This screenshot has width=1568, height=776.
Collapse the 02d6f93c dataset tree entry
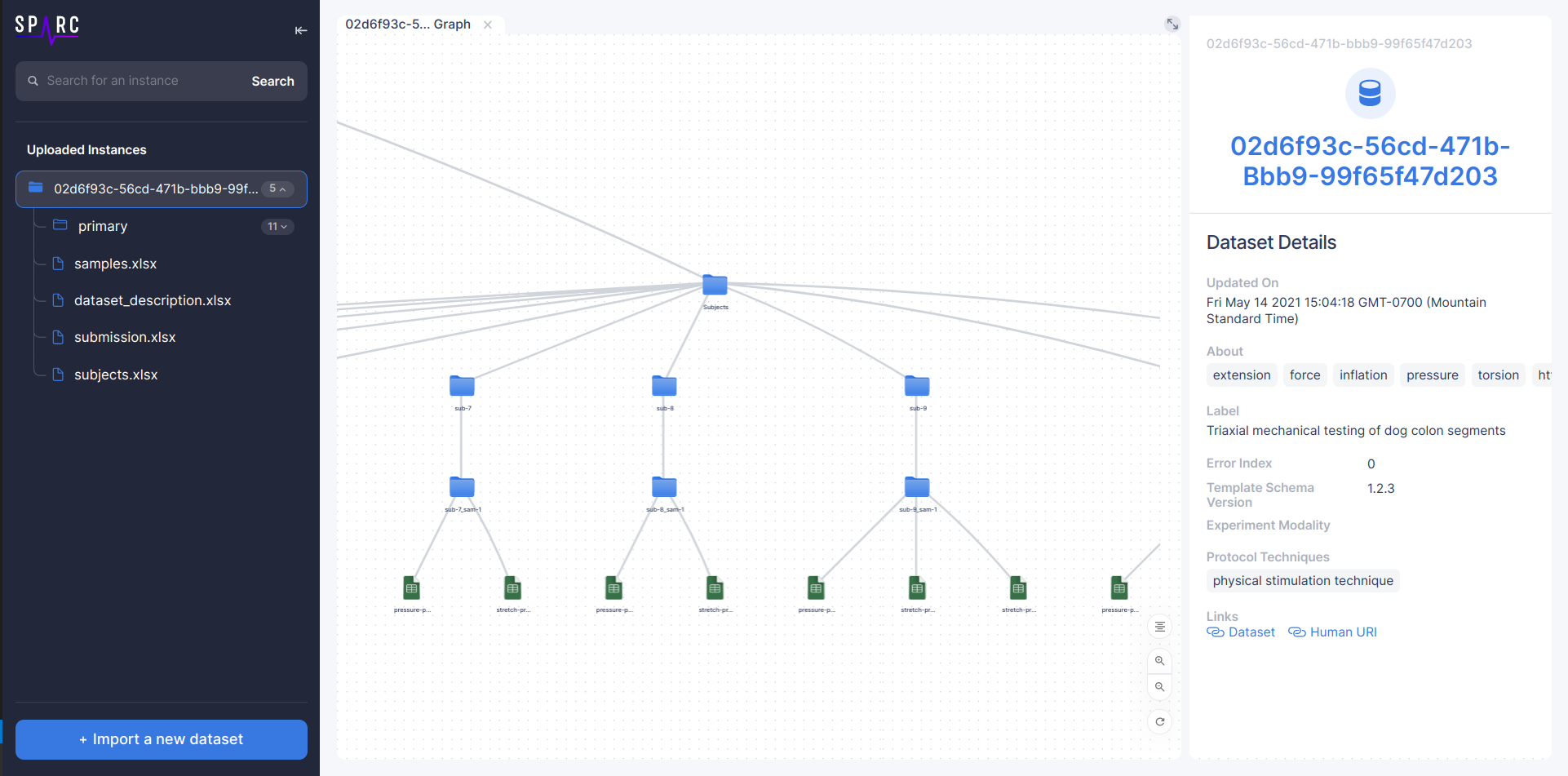[x=277, y=188]
